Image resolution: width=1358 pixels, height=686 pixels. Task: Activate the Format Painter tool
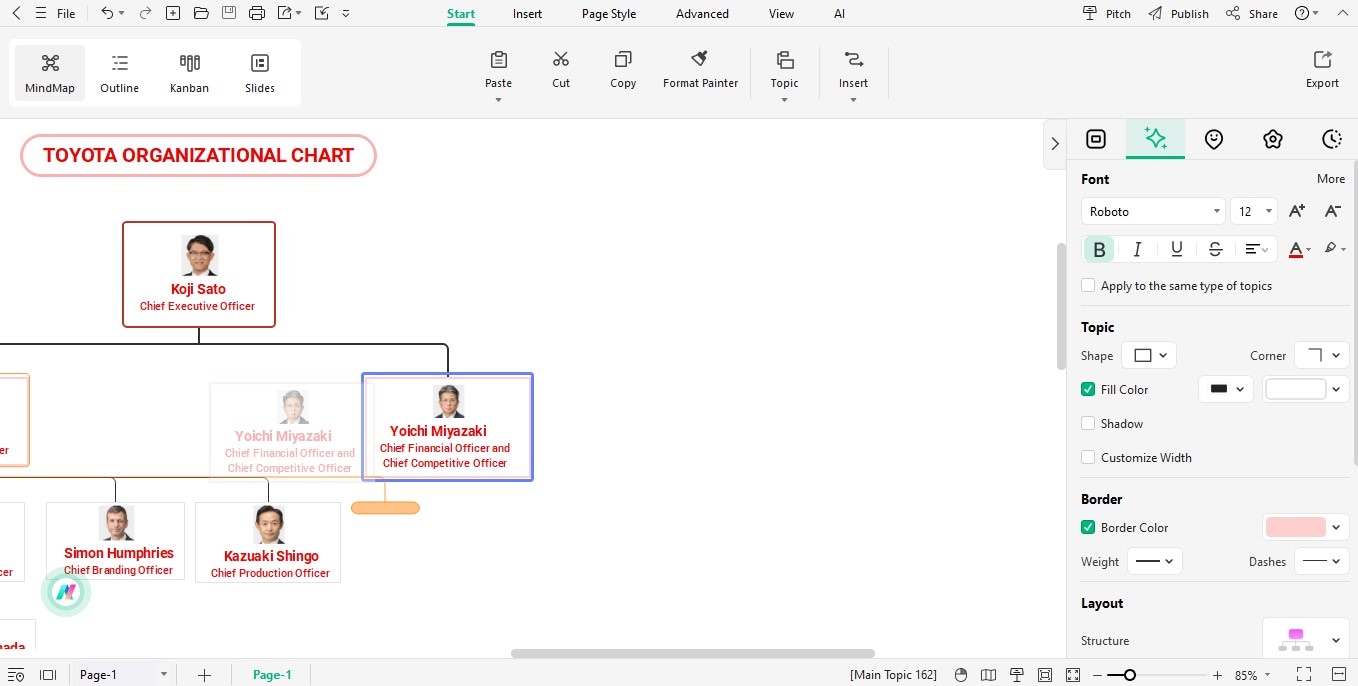(700, 68)
